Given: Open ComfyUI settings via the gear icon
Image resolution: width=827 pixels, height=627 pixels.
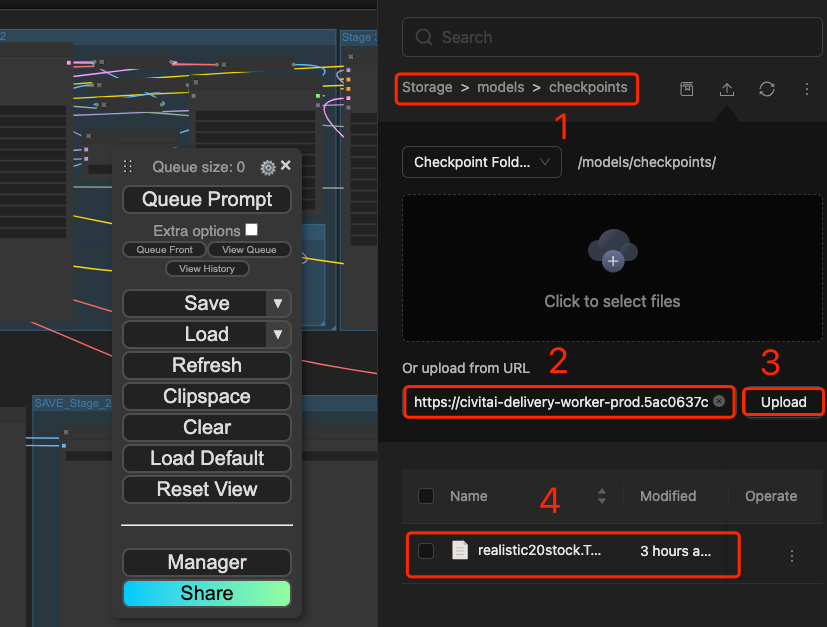Looking at the screenshot, I should [x=267, y=168].
